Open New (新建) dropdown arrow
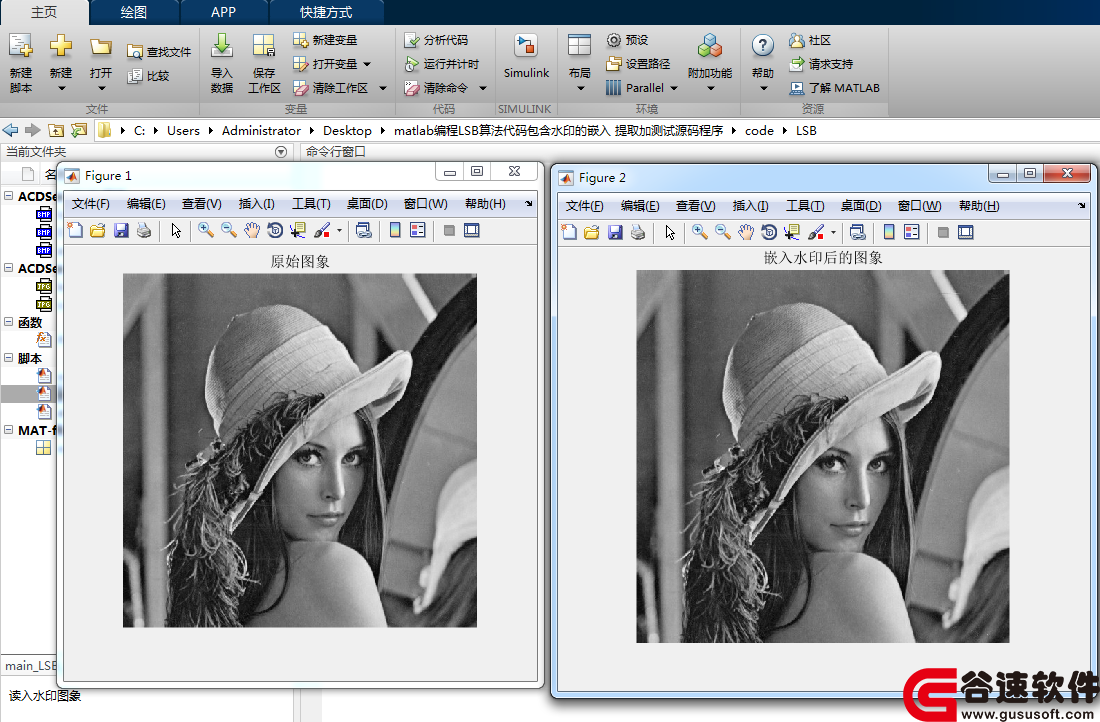1100x722 pixels. pos(61,88)
